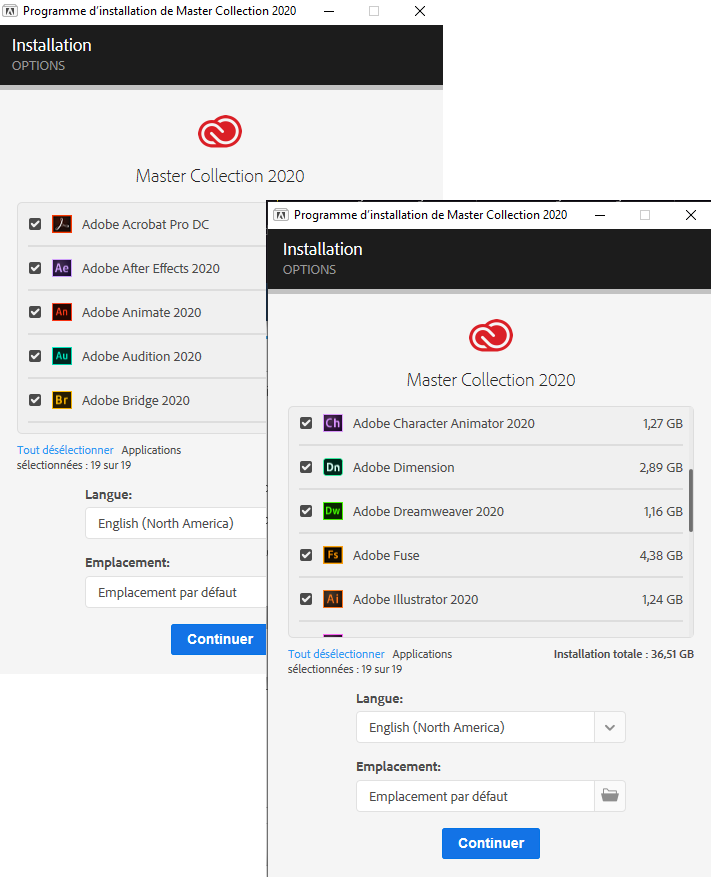
Task: Click Emplacement par défaut field in back window
Action: pyautogui.click(x=176, y=592)
